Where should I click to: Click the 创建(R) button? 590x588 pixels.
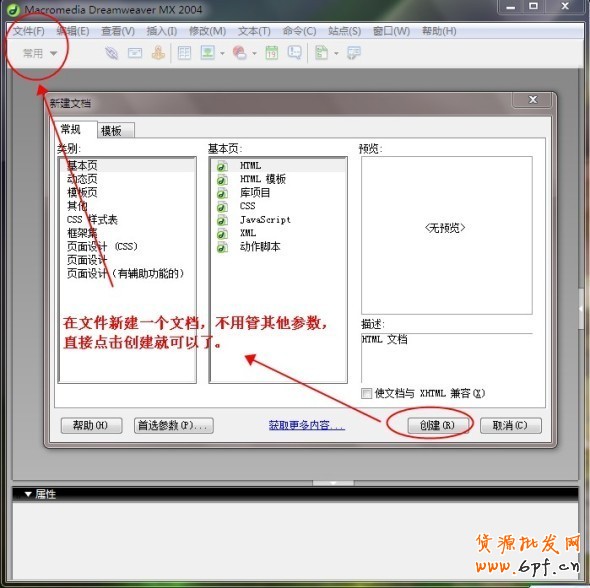click(437, 425)
